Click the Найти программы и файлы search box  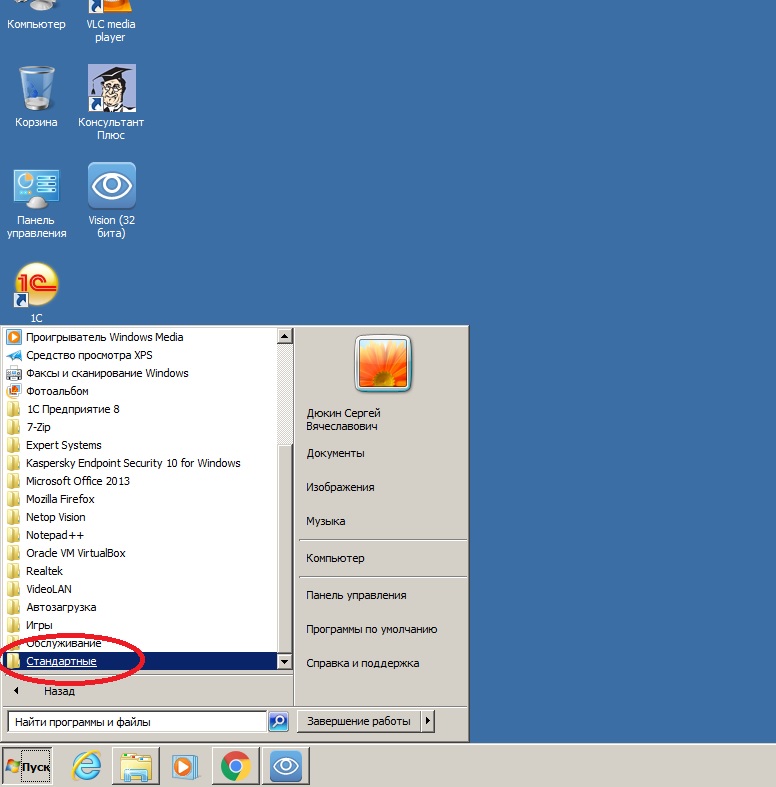pyautogui.click(x=137, y=722)
